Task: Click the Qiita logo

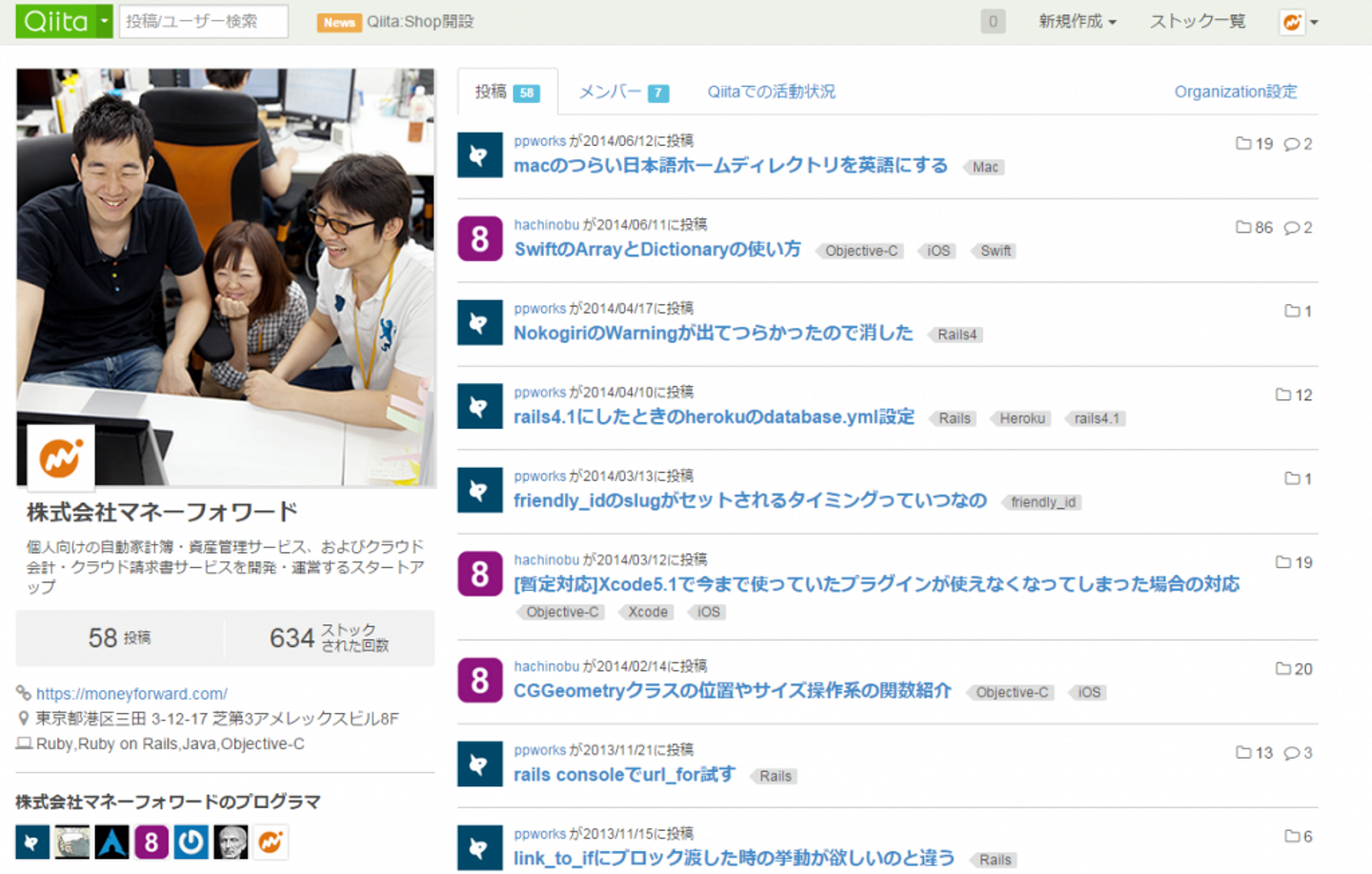Action: [55, 21]
